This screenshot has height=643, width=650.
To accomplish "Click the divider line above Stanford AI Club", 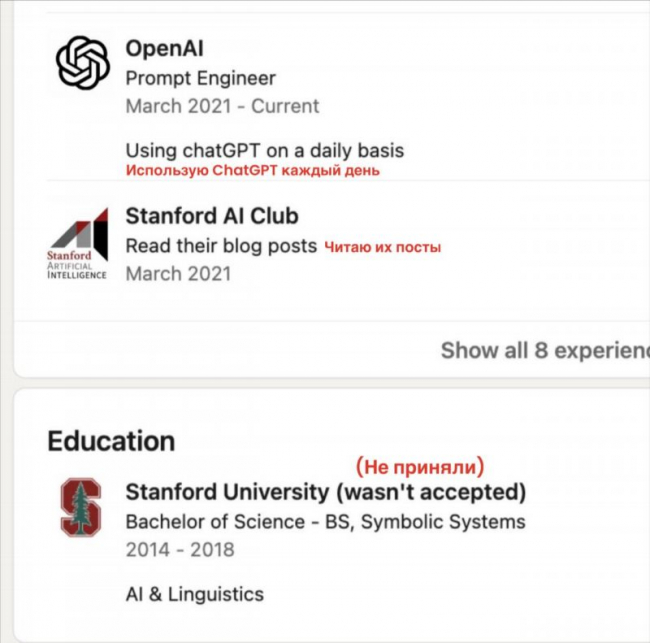I will pyautogui.click(x=348, y=181).
